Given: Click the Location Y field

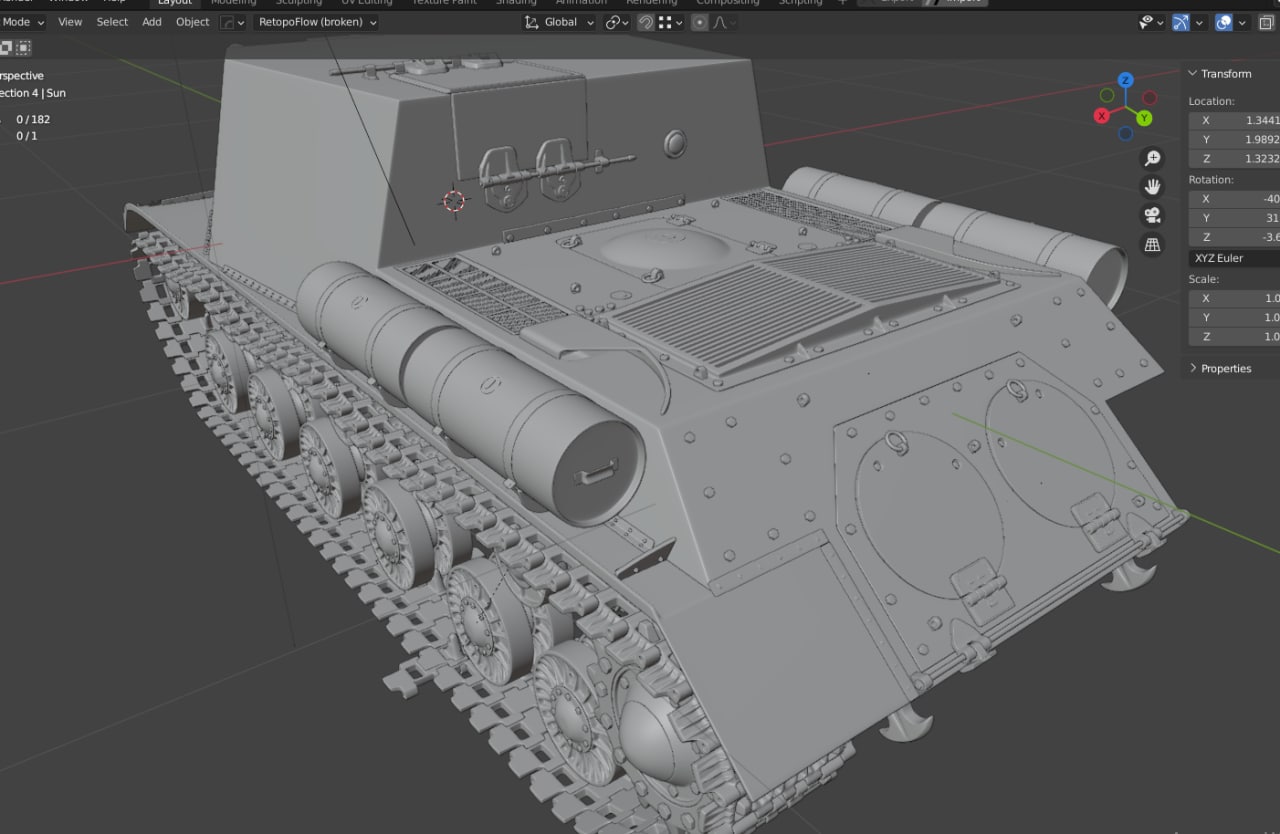Looking at the screenshot, I should tap(1234, 139).
